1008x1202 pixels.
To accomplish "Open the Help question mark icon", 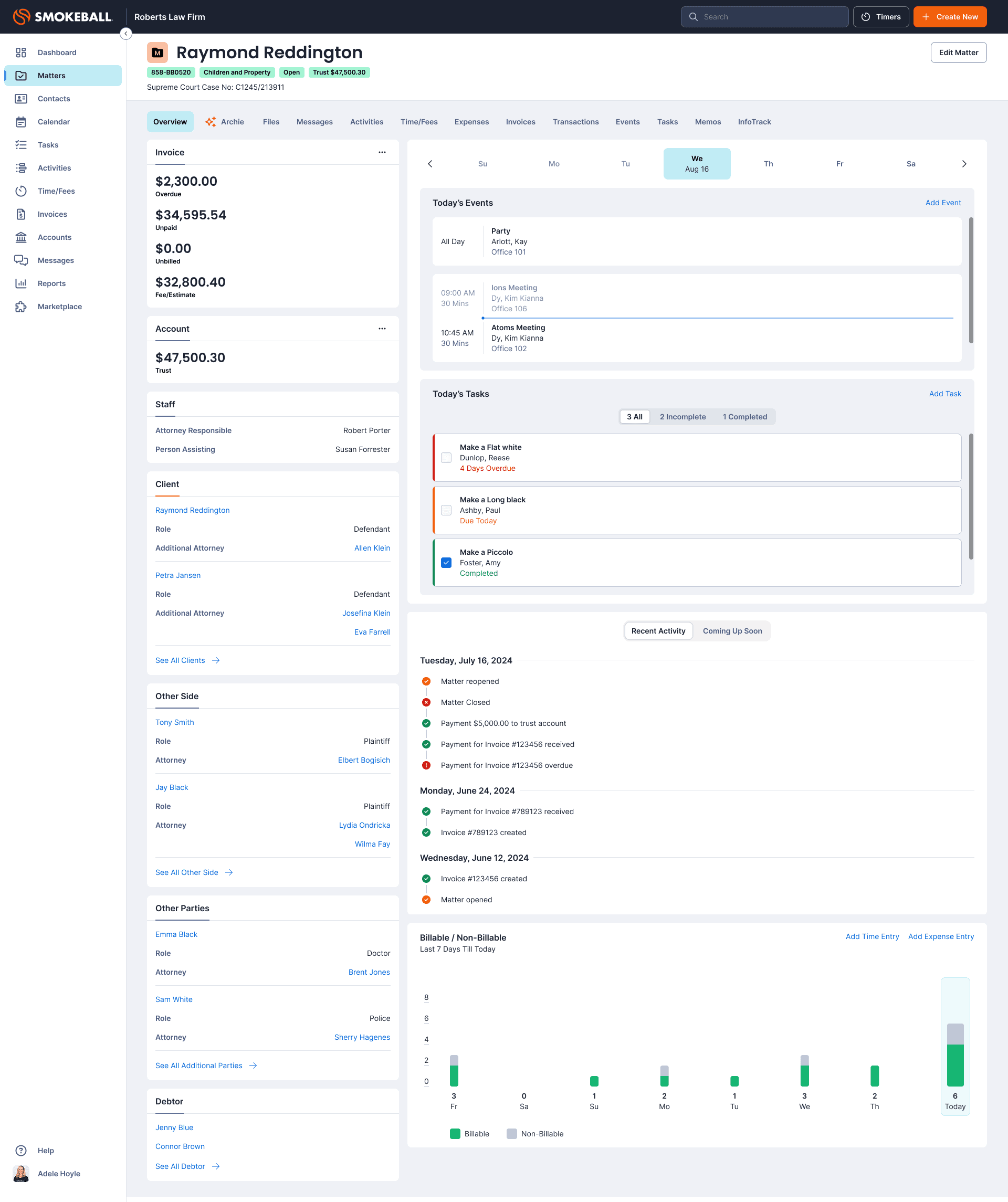I will click(x=21, y=1151).
